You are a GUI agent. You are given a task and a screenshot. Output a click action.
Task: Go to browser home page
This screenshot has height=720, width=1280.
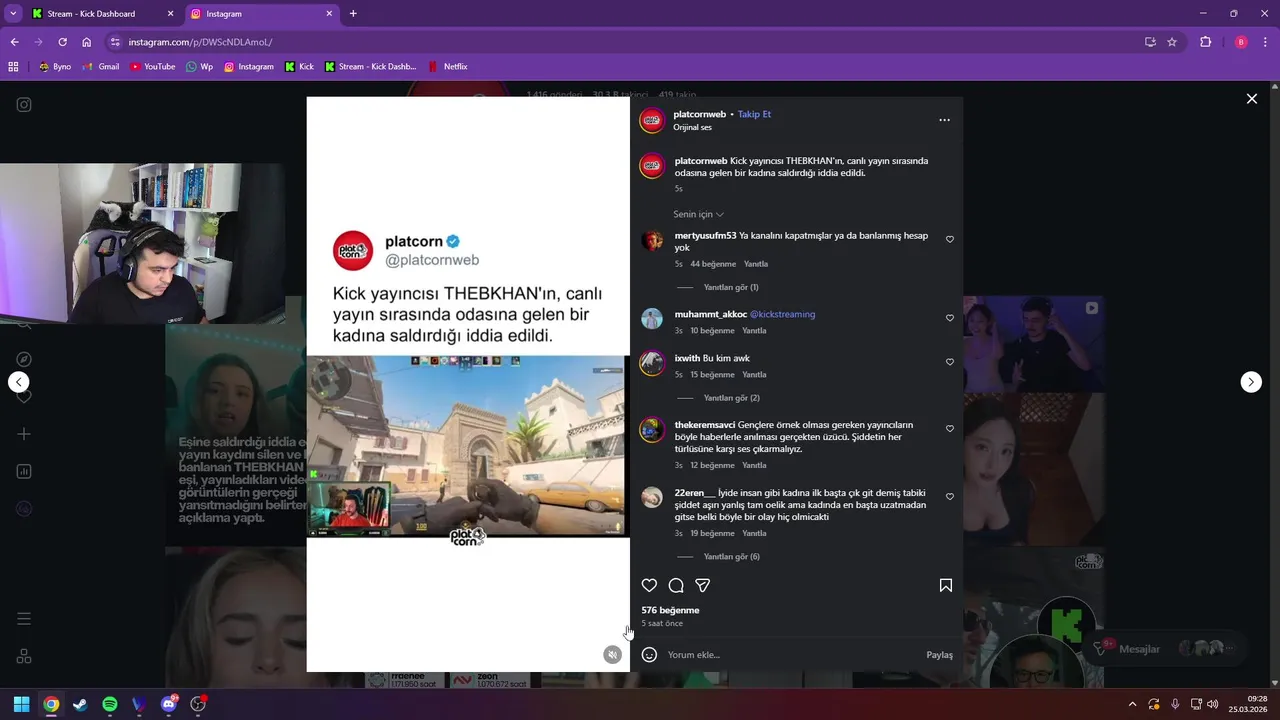87,42
